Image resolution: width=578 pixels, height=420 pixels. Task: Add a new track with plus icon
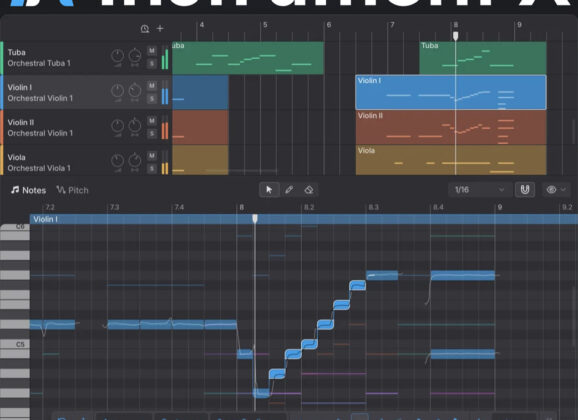(x=160, y=28)
